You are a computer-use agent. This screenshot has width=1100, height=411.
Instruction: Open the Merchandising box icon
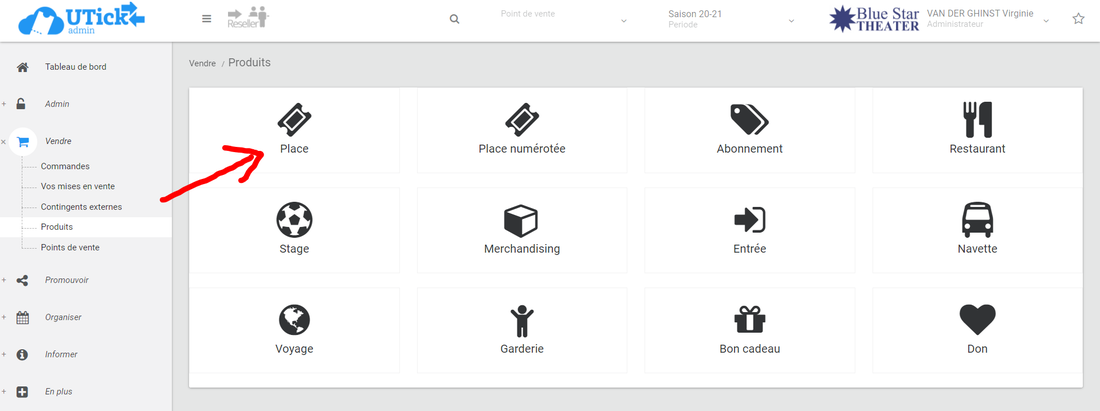click(x=521, y=219)
